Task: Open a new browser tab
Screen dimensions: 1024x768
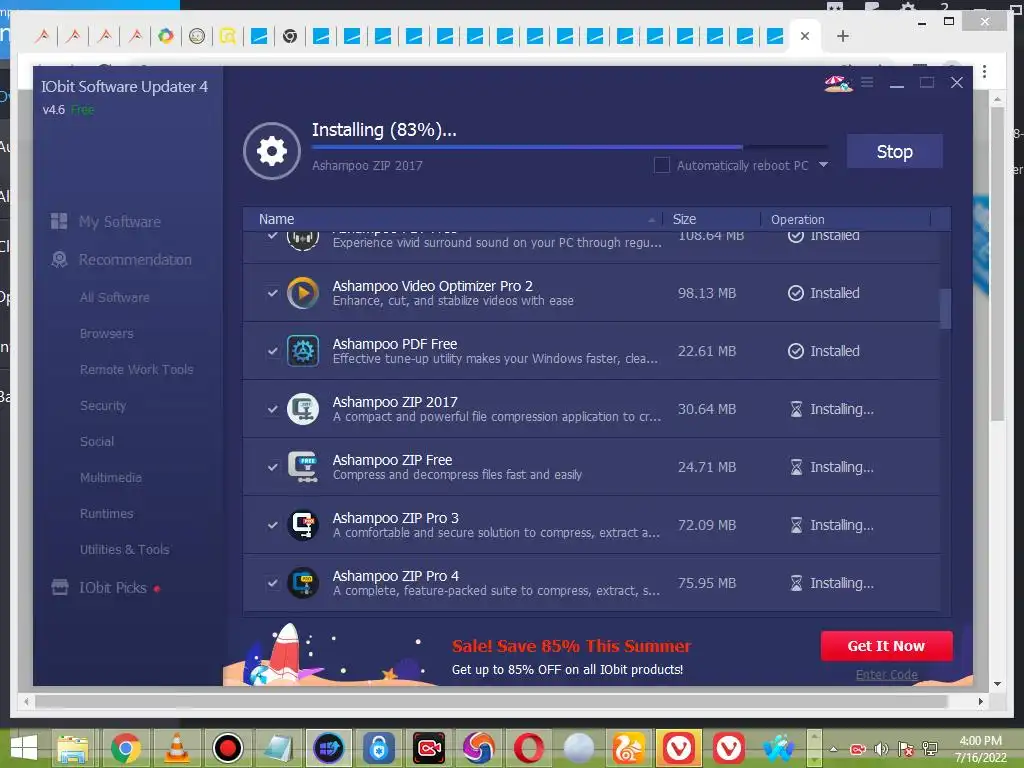Action: coord(842,36)
